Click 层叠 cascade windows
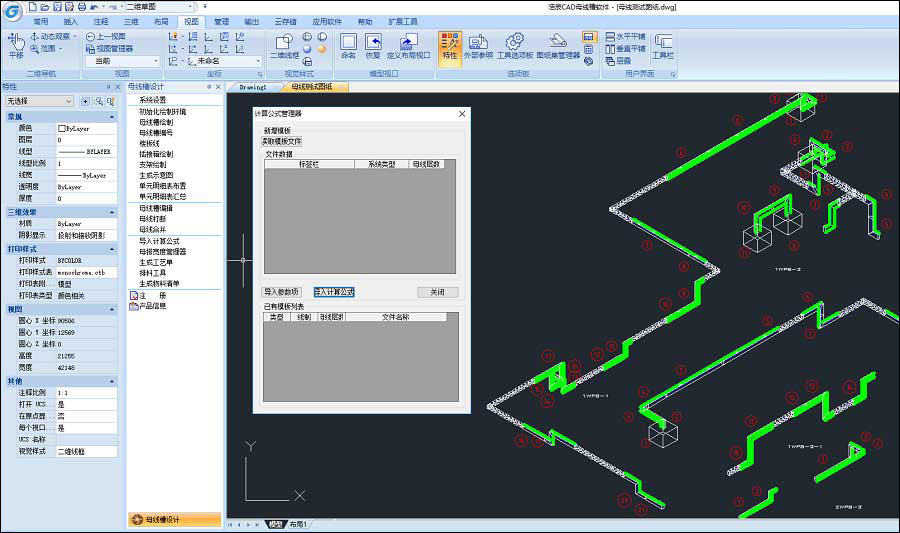 (x=619, y=61)
